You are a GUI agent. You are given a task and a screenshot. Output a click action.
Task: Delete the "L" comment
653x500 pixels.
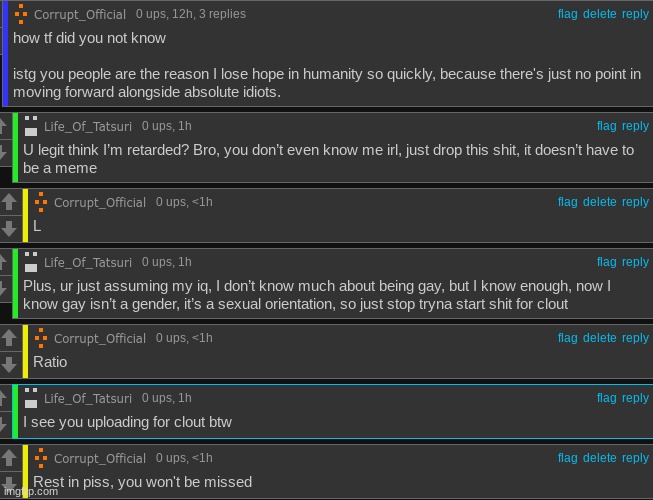pyautogui.click(x=599, y=202)
